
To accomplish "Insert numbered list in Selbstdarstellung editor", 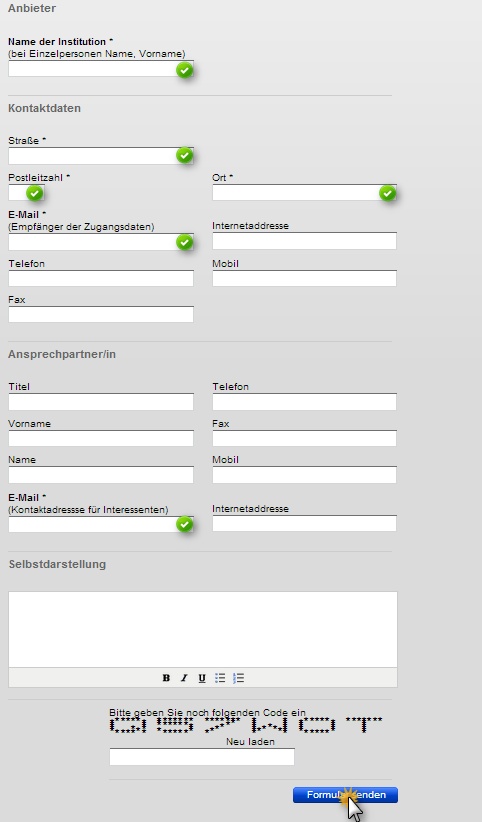I will coord(239,678).
